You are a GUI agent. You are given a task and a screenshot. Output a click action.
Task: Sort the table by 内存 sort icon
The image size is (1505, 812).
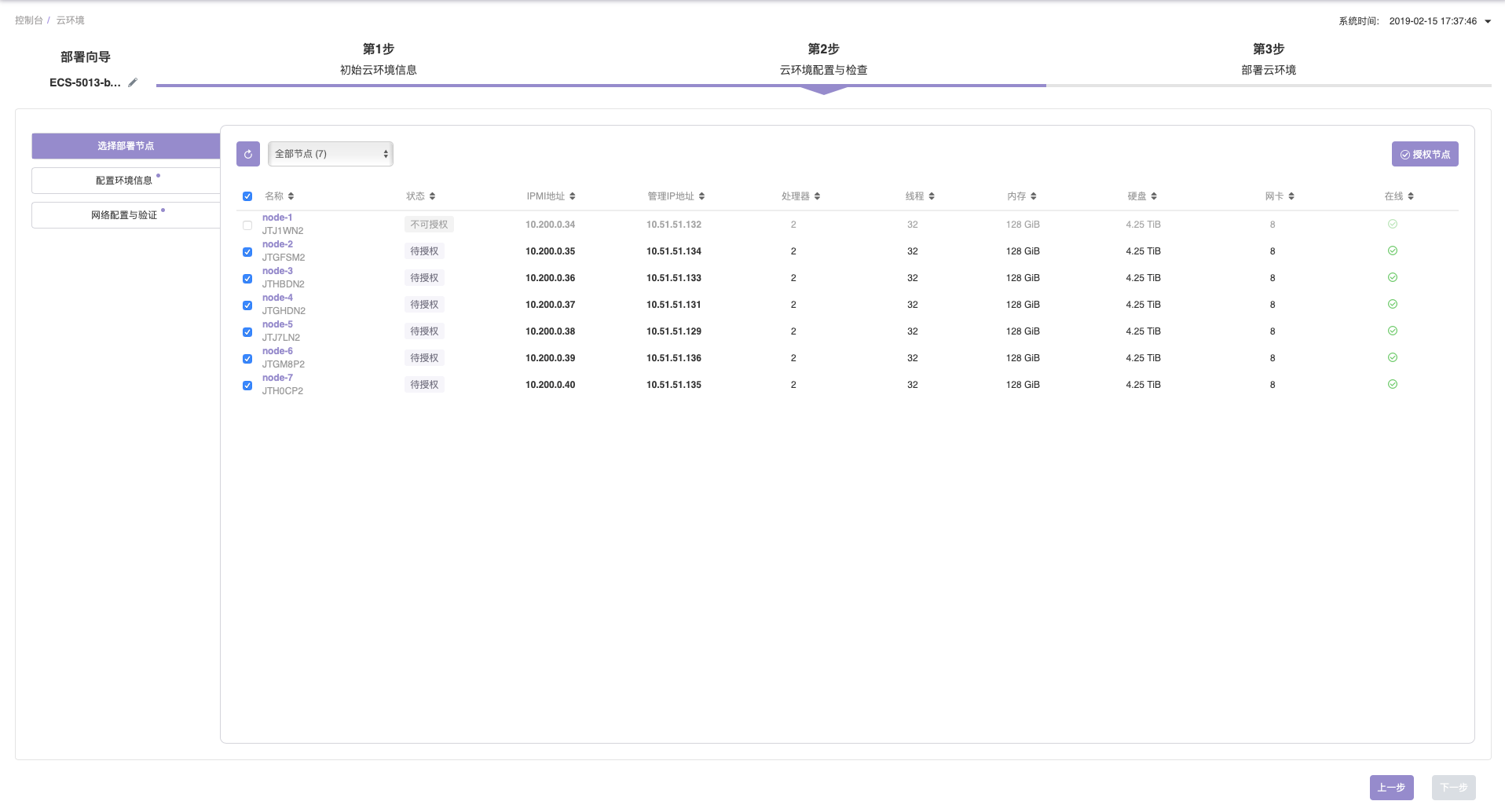pos(1033,196)
